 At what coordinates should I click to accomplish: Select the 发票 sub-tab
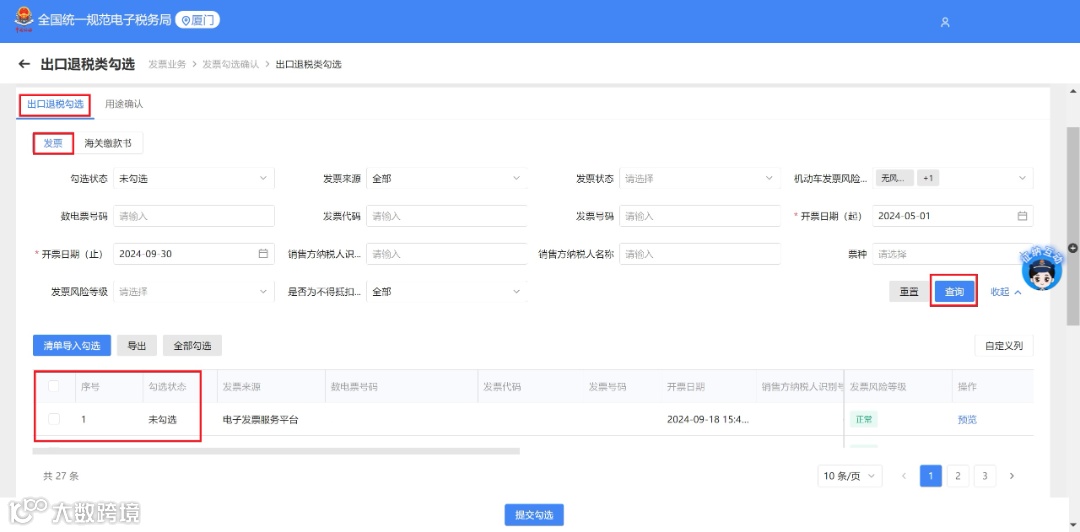click(53, 144)
